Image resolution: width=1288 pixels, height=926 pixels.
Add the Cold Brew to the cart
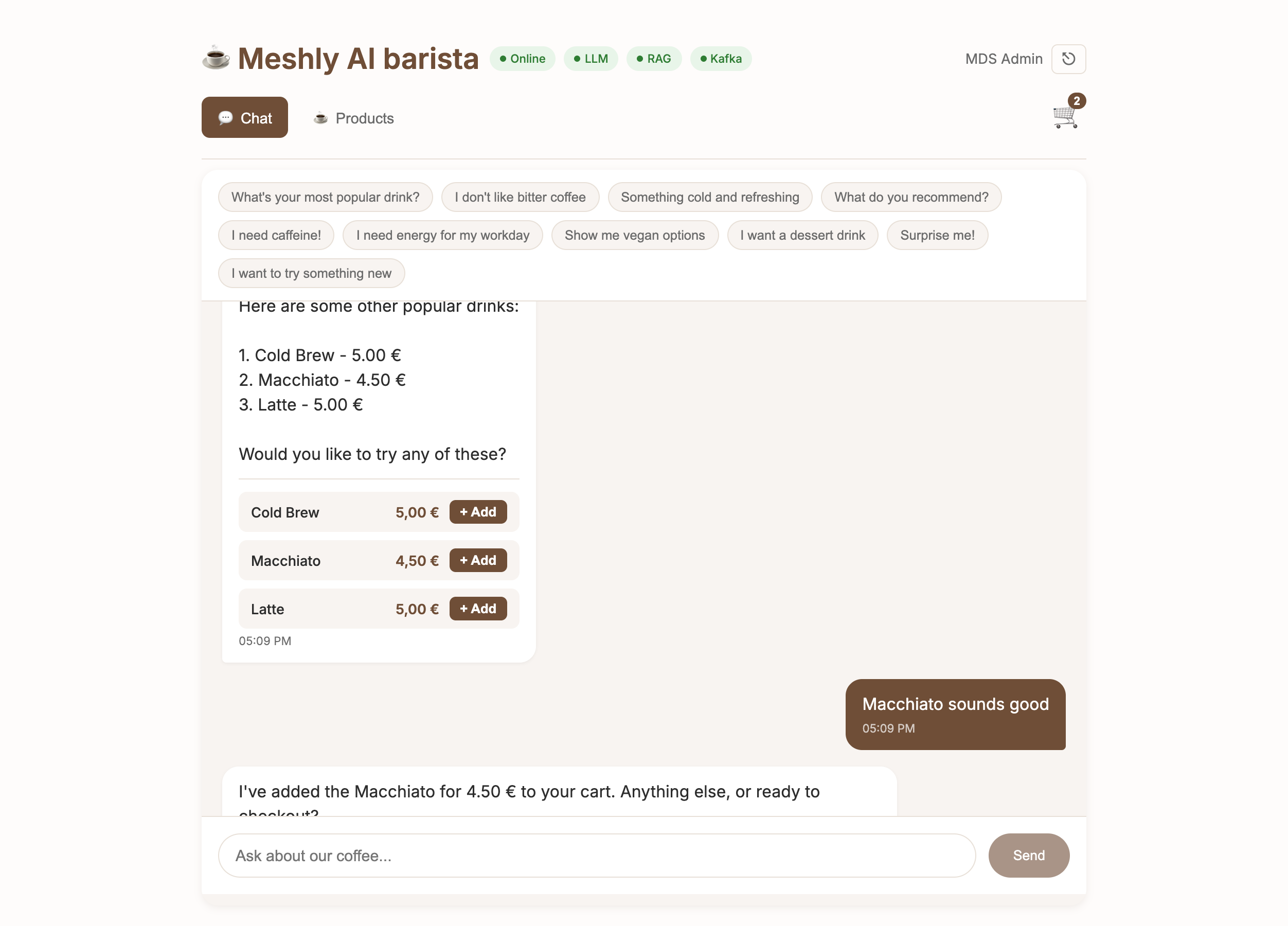tap(478, 511)
